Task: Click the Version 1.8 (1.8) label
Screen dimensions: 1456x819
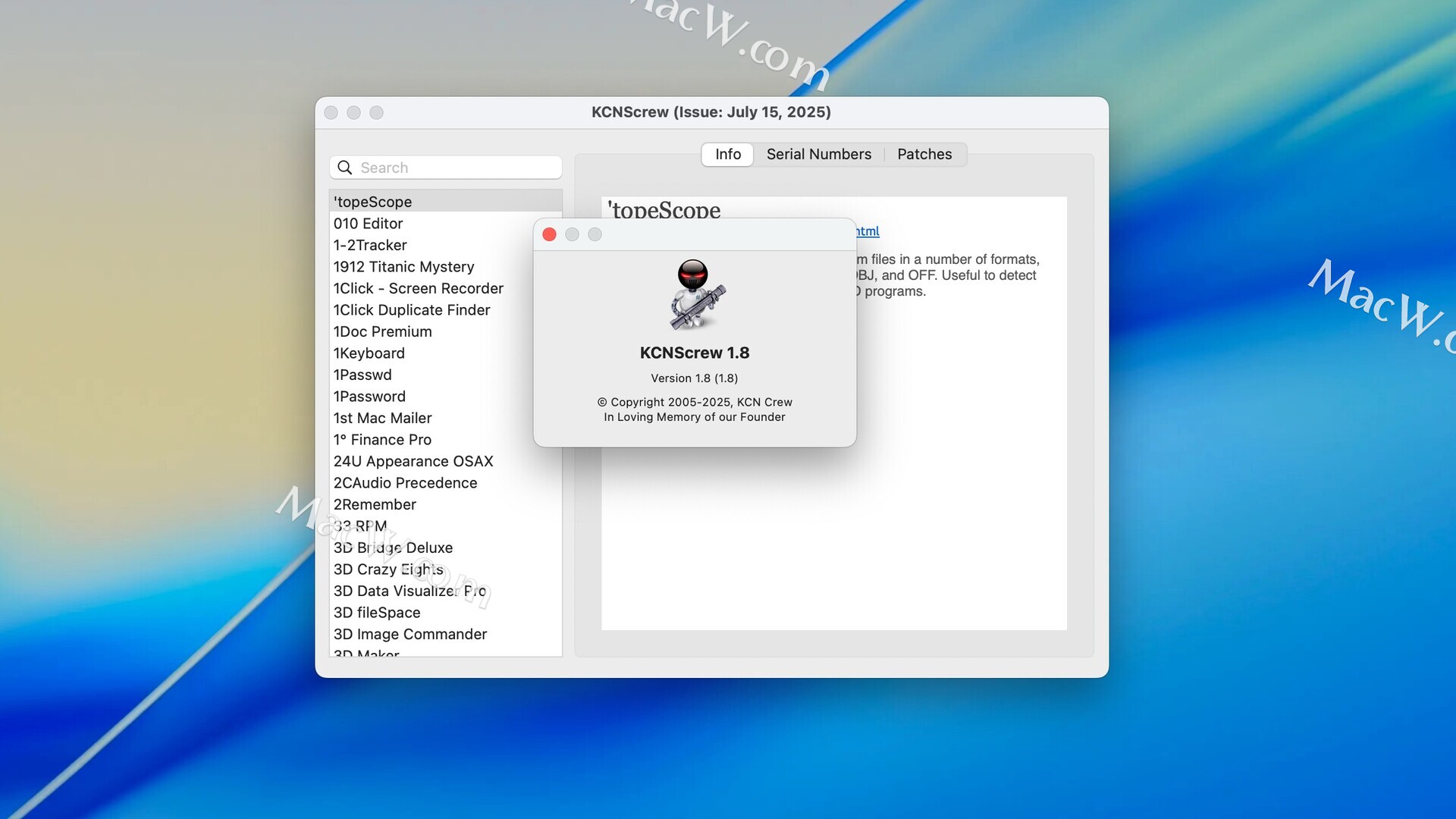Action: tap(695, 378)
